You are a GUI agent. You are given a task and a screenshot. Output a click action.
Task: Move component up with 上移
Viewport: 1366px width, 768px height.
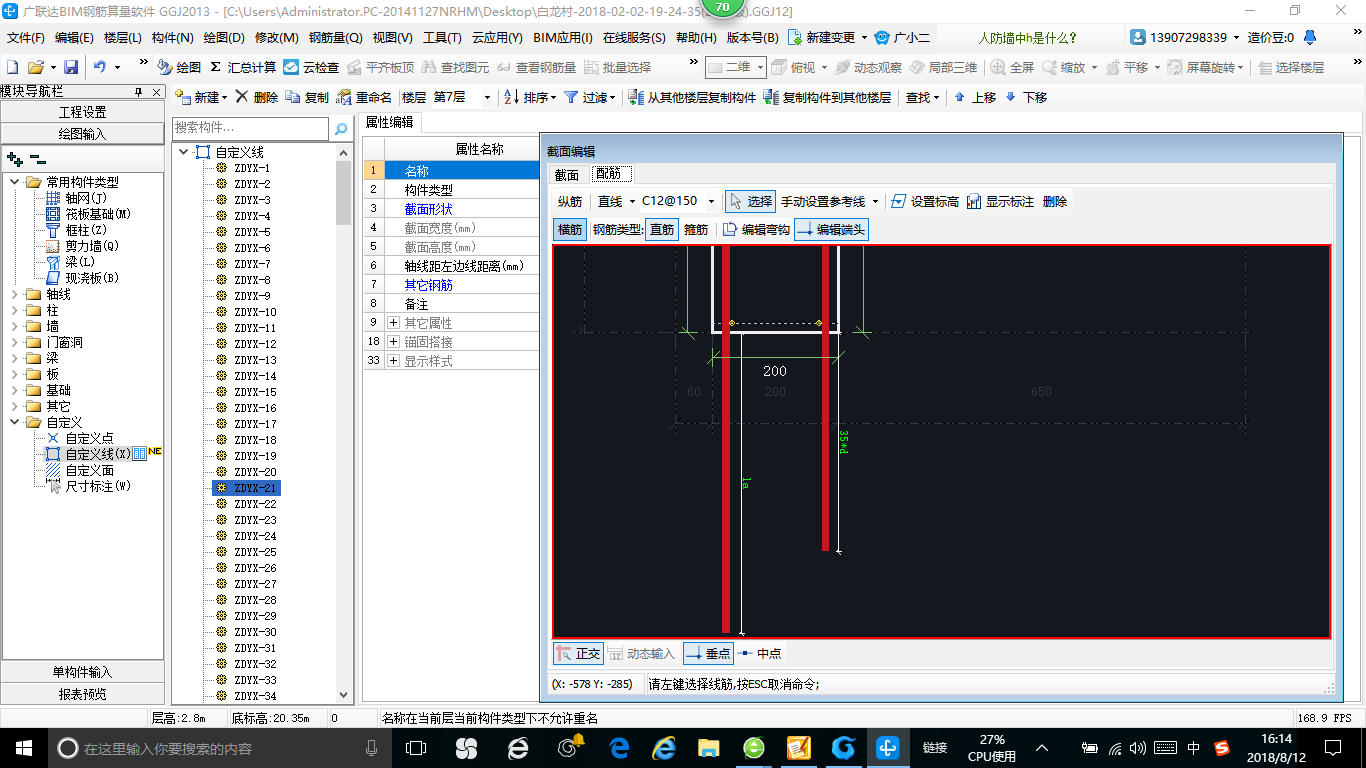975,97
